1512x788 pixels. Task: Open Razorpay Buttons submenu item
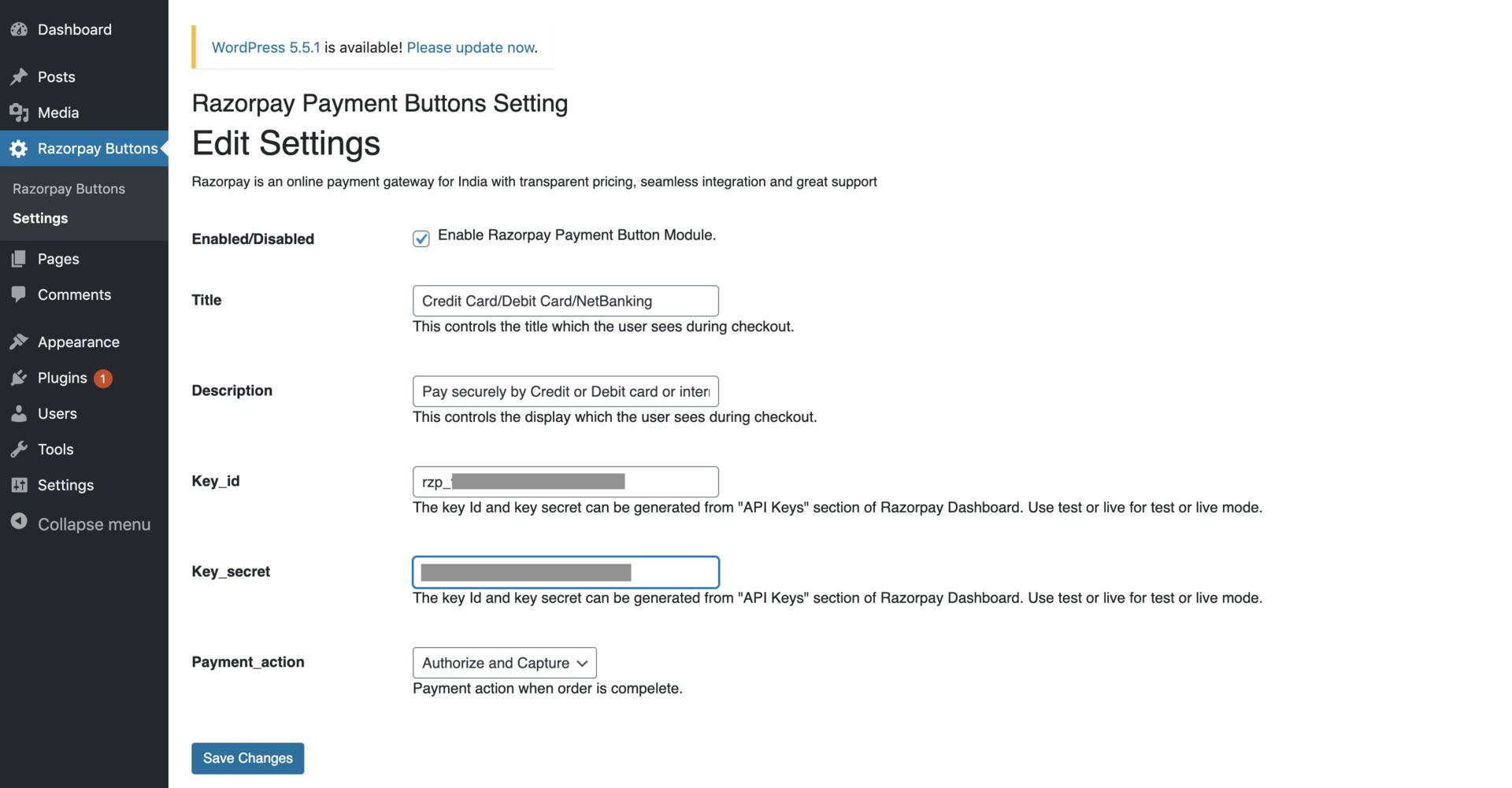[69, 189]
